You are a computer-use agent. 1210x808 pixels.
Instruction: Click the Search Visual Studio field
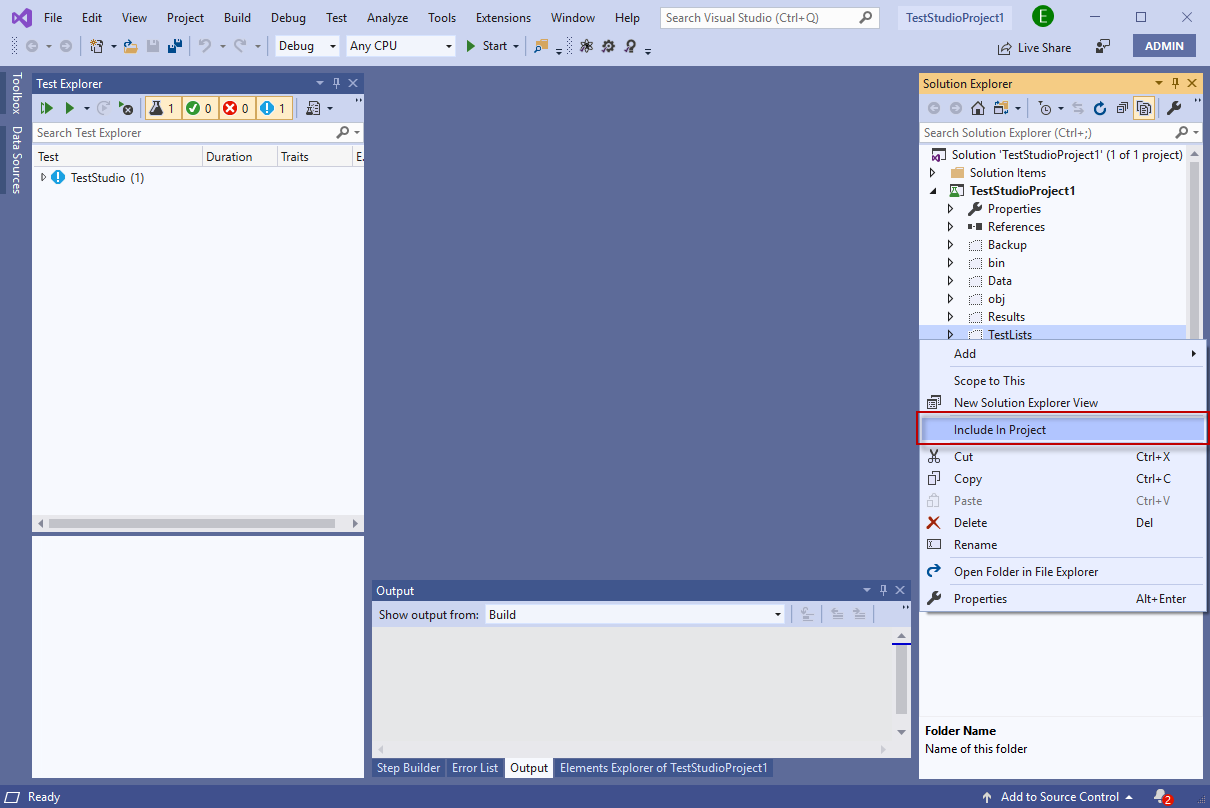[770, 18]
